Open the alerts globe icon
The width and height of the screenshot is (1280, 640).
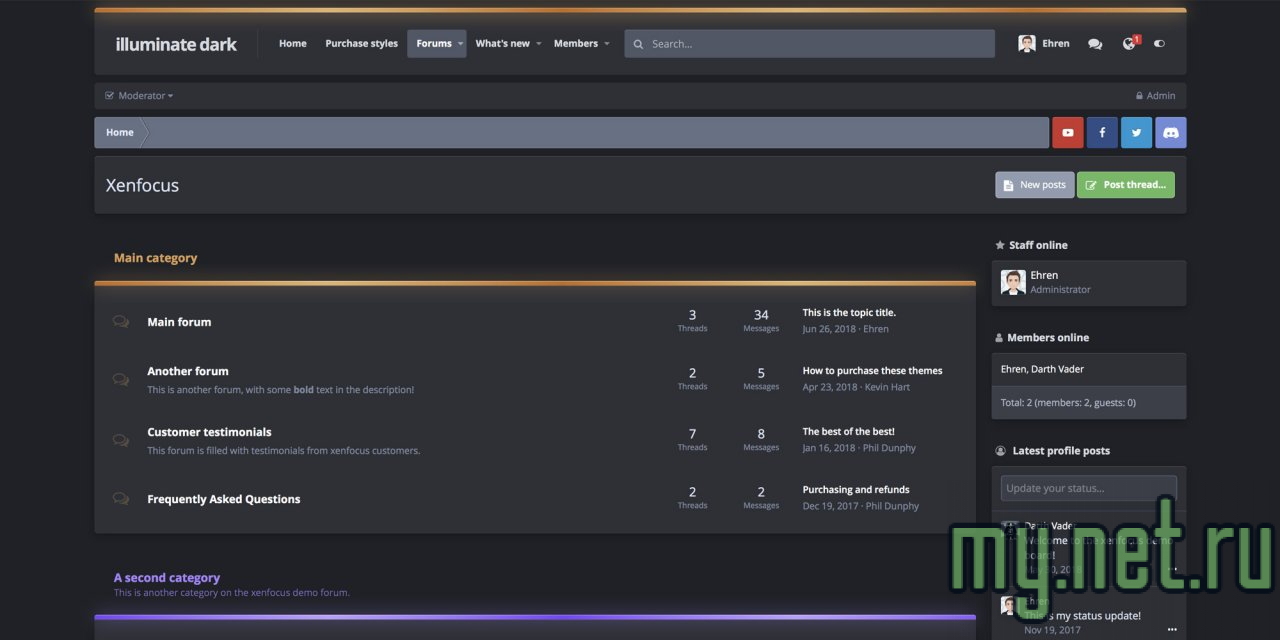coord(1129,44)
